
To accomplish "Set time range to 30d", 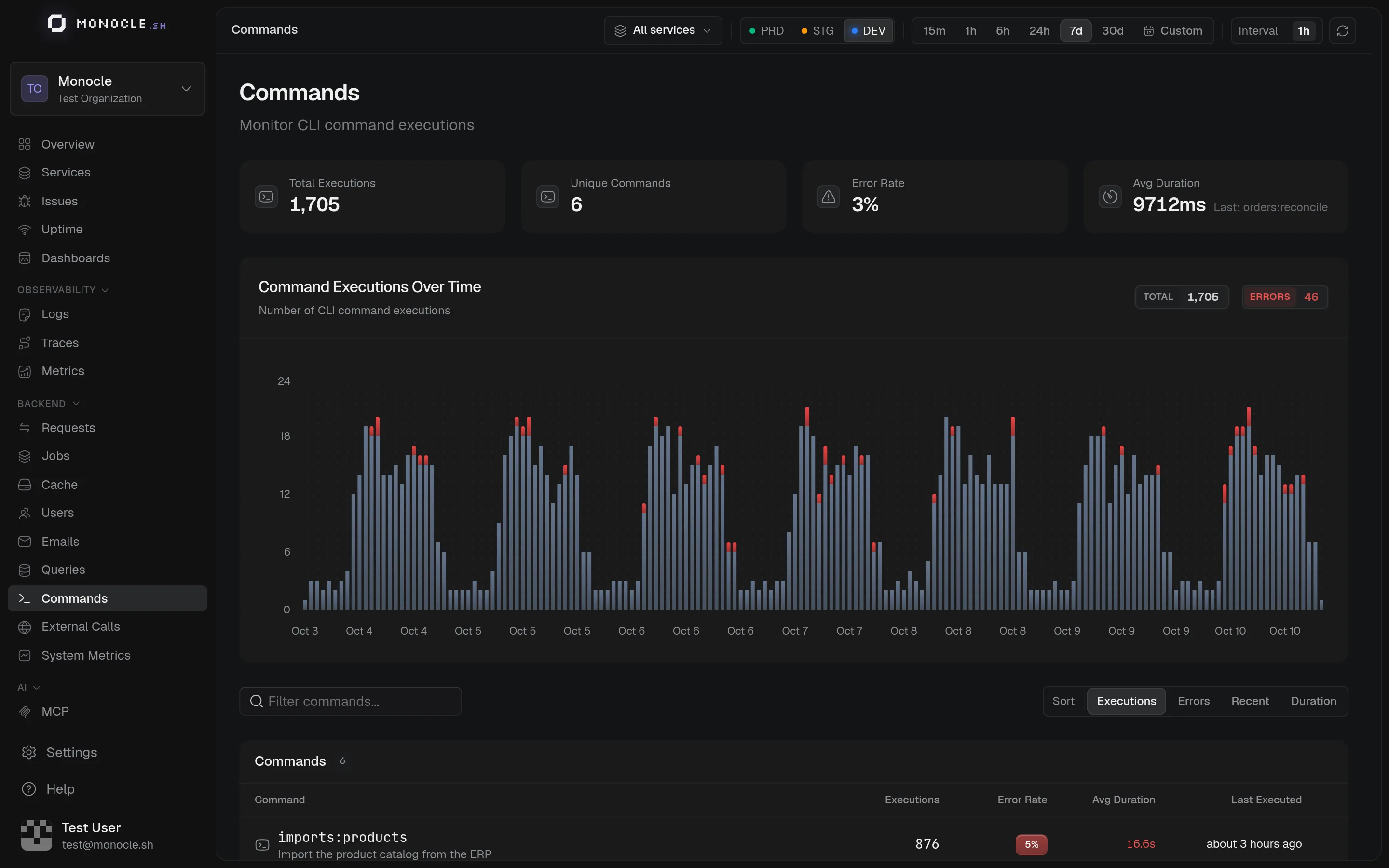I will point(1112,30).
